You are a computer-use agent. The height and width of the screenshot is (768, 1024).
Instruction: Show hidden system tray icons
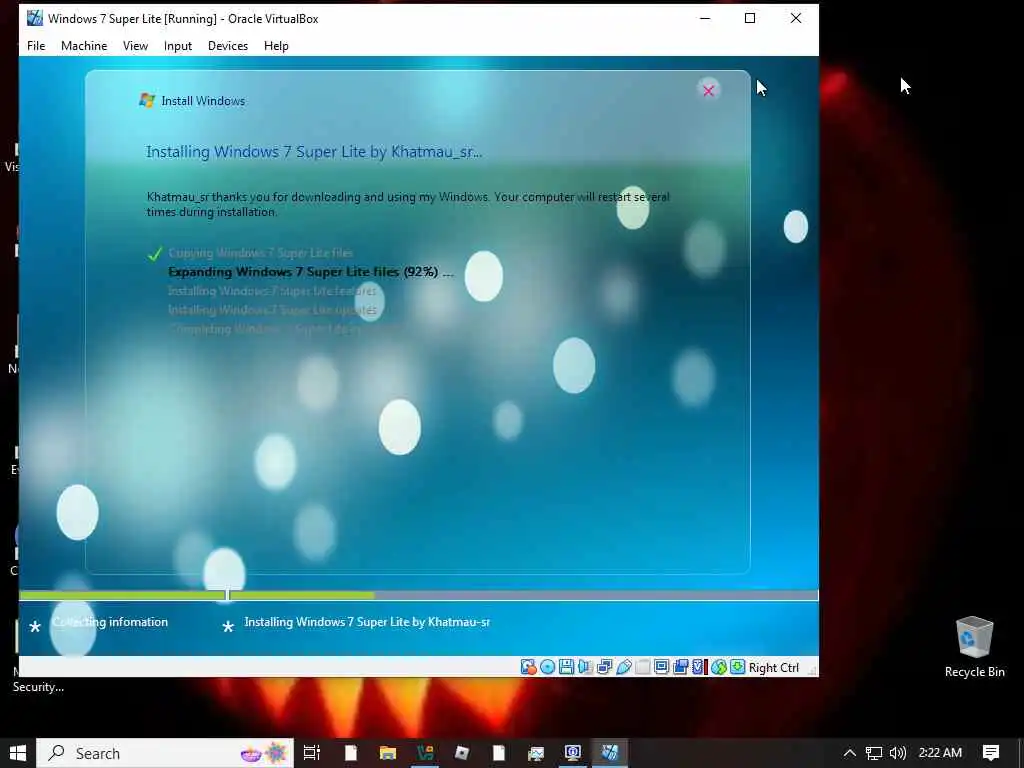[850, 753]
